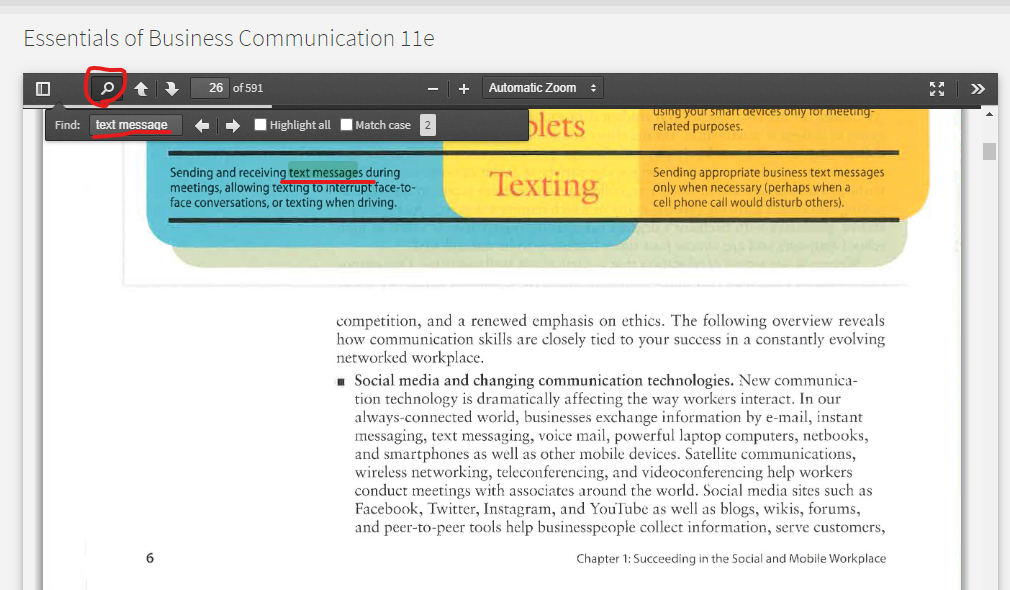Open the zoom level selector menu
The width and height of the screenshot is (1010, 590).
[542, 88]
